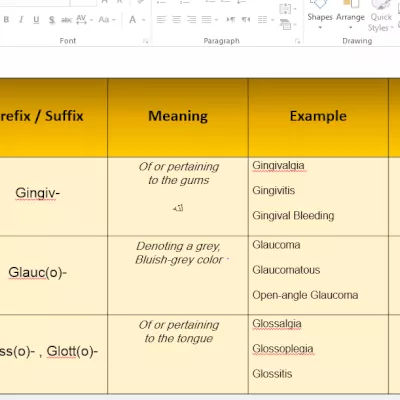Click the 'Example' header cell
Image resolution: width=400 pixels, height=400 pixels.
[x=318, y=118]
